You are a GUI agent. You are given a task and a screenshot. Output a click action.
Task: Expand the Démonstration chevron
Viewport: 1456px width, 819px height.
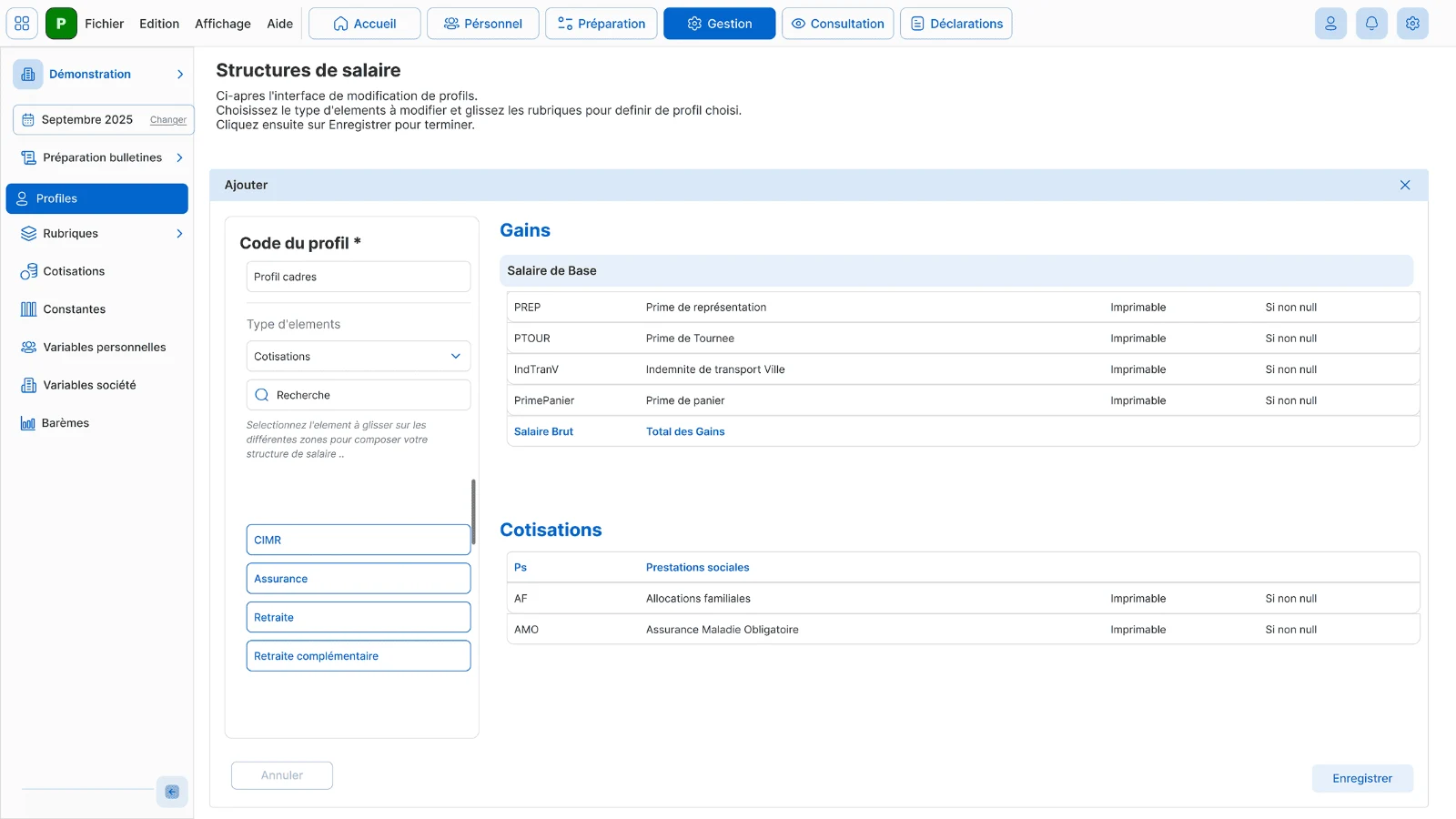(x=180, y=75)
